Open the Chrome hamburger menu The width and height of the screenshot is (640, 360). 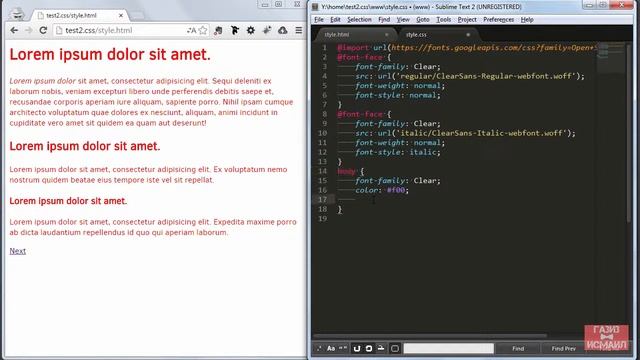pyautogui.click(x=299, y=30)
